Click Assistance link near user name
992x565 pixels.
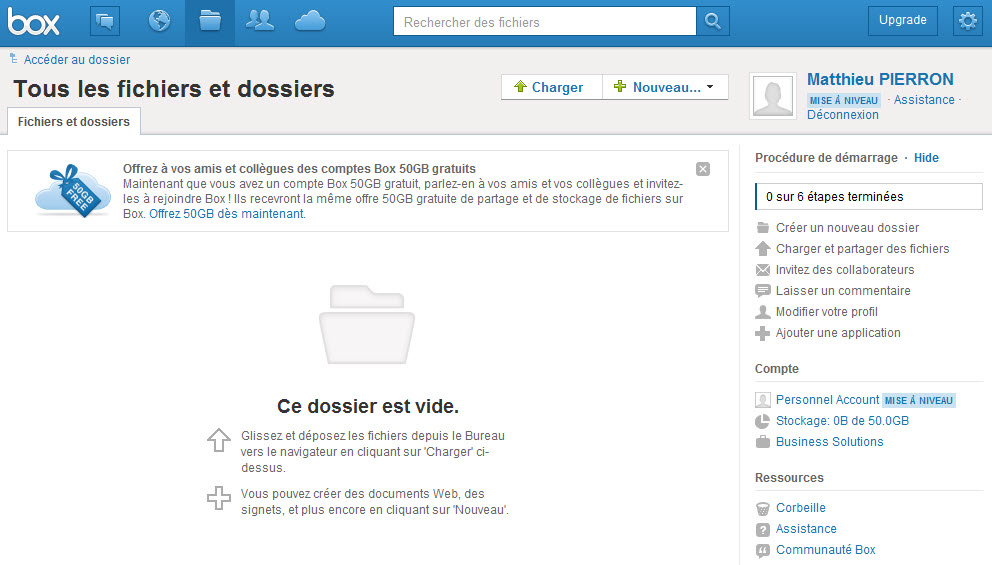tap(924, 100)
